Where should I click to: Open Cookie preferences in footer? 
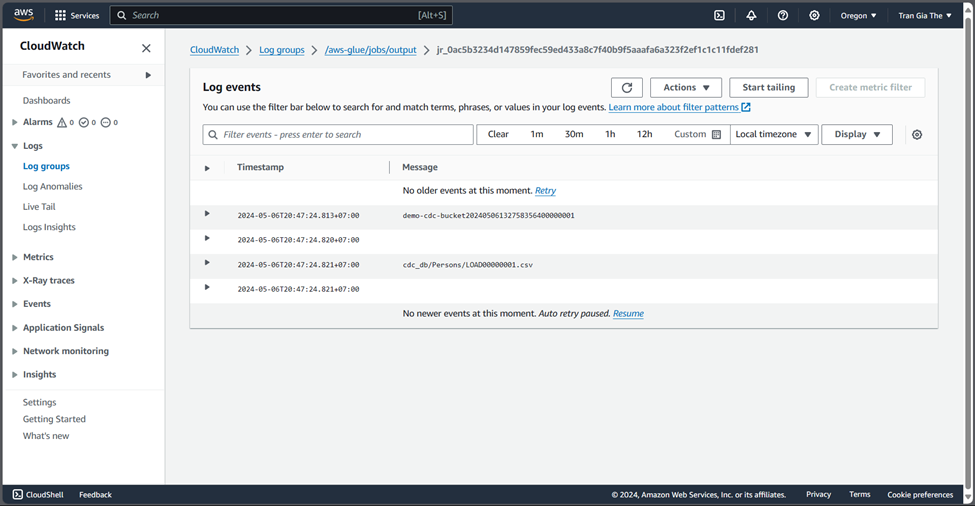[x=920, y=495]
